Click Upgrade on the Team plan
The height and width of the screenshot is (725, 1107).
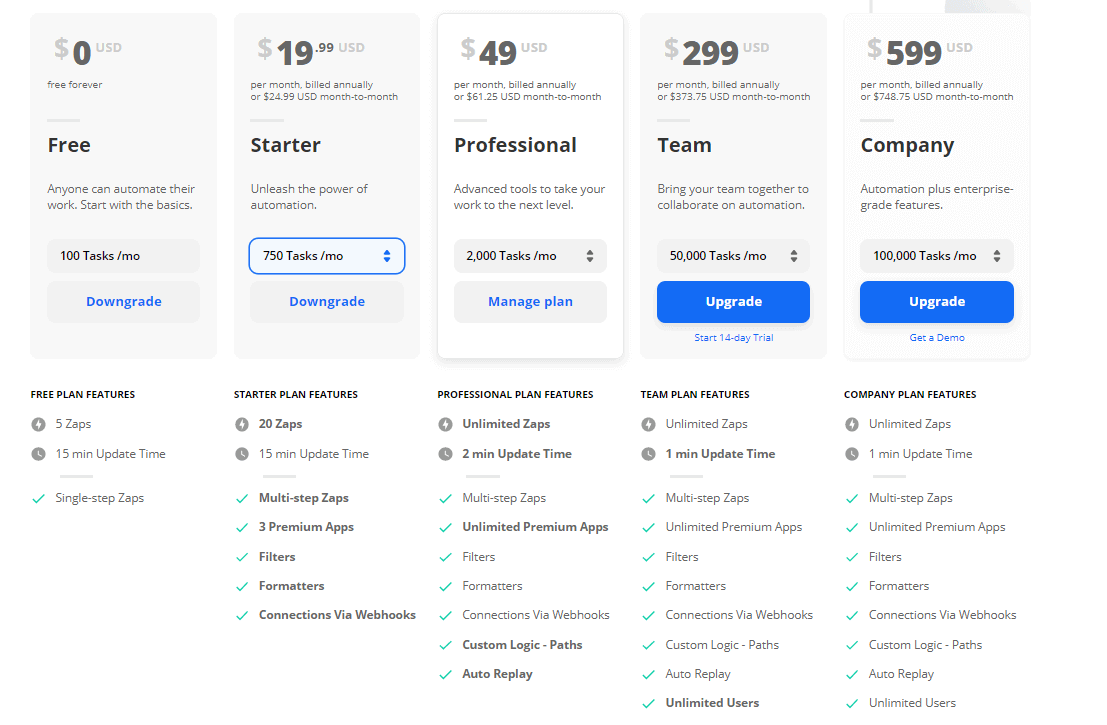734,301
